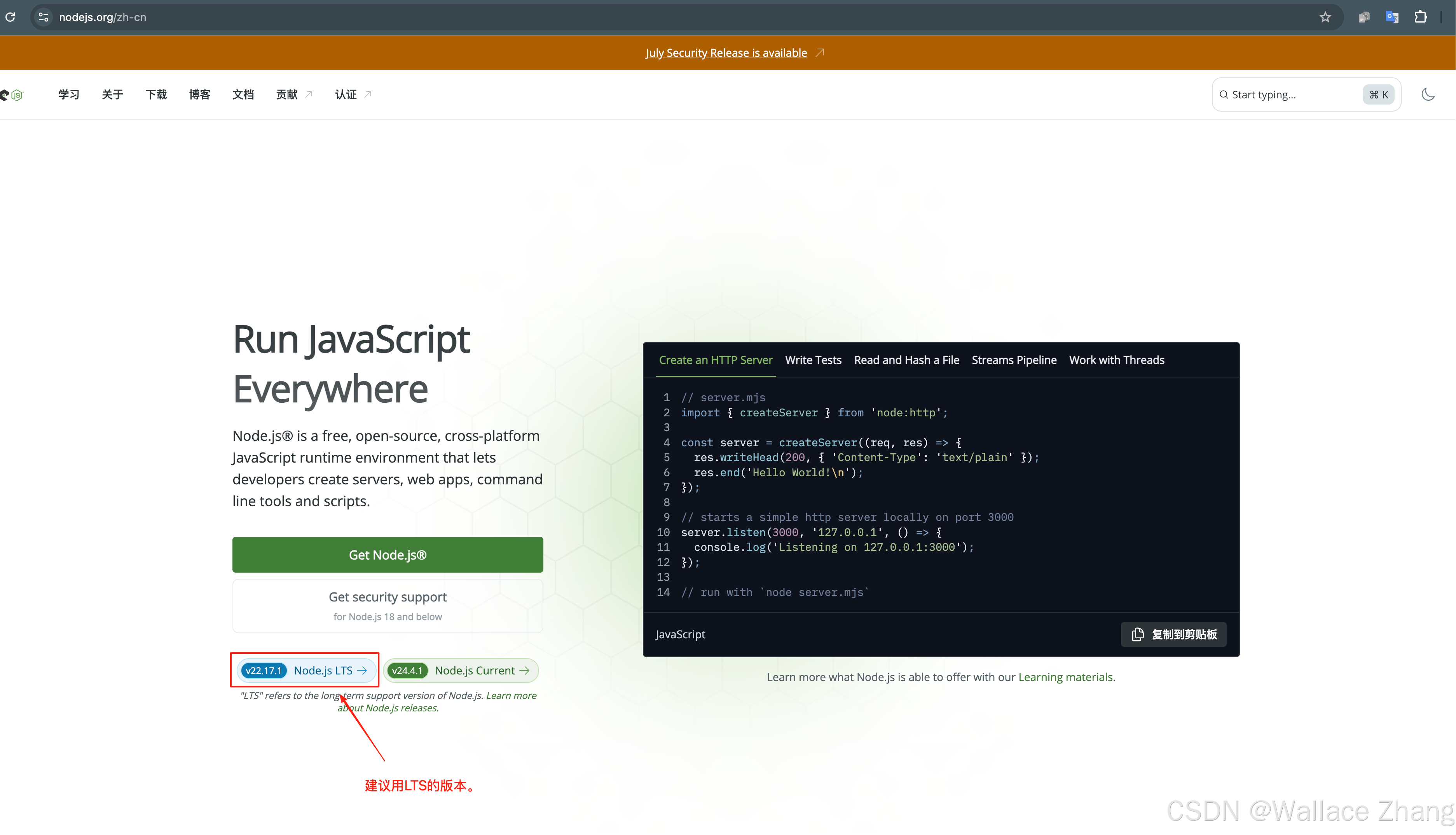Click the "// server.mjs" code comment line
This screenshot has width=1456, height=835.
coord(723,397)
